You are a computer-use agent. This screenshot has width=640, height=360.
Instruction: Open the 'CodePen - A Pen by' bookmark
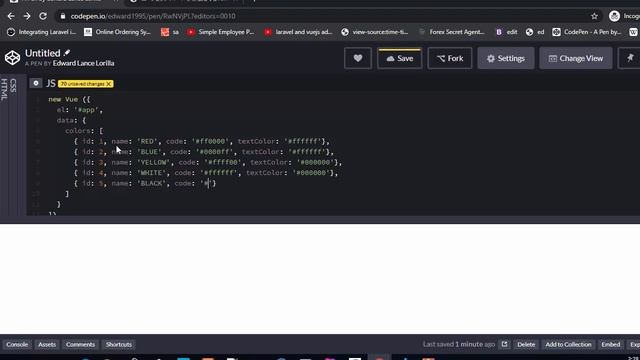(x=587, y=32)
